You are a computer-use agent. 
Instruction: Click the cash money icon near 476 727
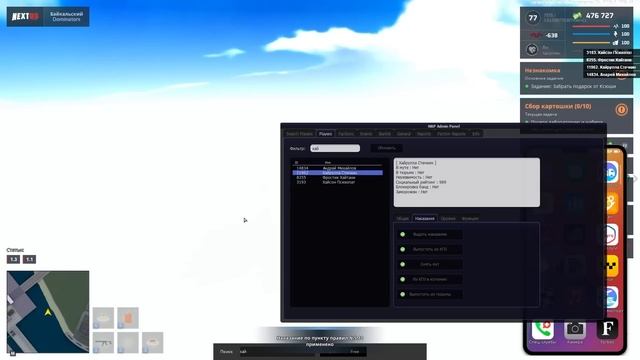tap(577, 16)
